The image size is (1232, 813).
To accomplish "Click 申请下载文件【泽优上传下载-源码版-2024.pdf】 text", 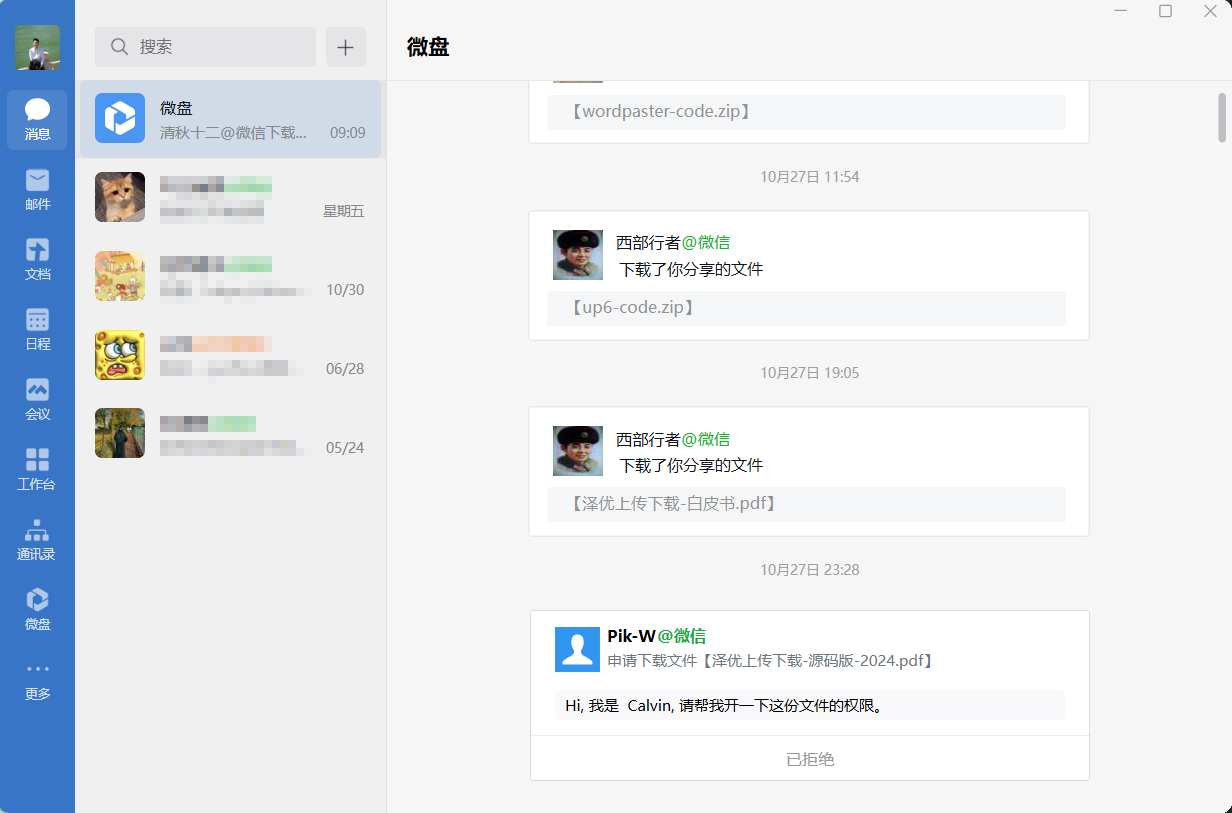I will click(773, 661).
